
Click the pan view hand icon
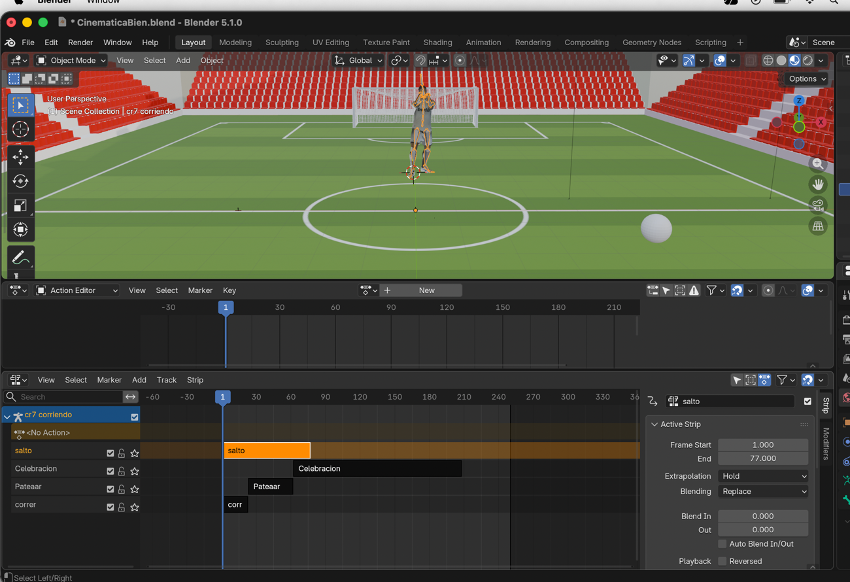[x=818, y=185]
